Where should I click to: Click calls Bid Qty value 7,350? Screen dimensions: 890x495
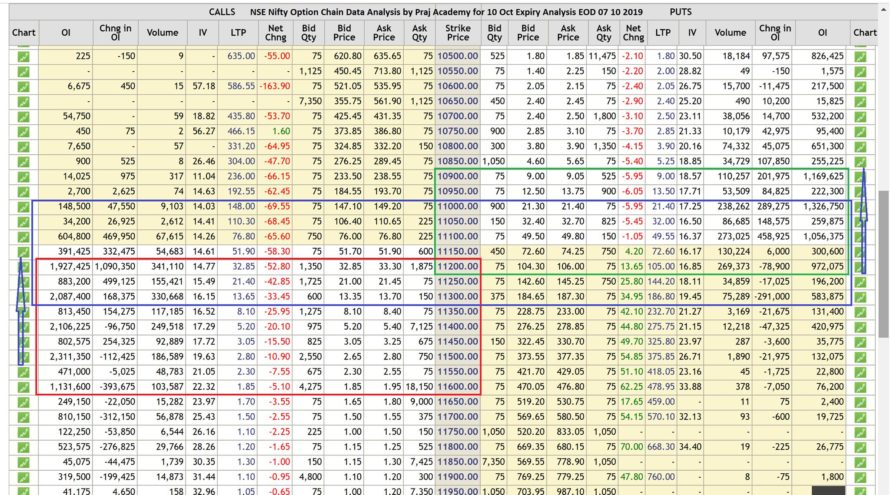click(x=310, y=102)
